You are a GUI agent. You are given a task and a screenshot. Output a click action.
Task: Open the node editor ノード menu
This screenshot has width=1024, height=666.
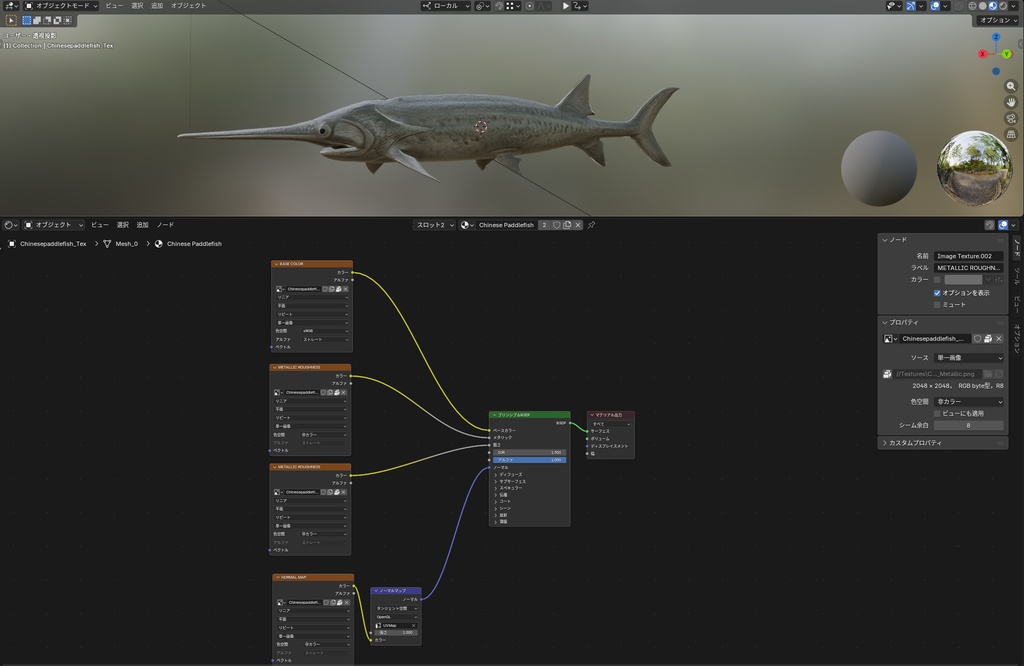pos(165,225)
